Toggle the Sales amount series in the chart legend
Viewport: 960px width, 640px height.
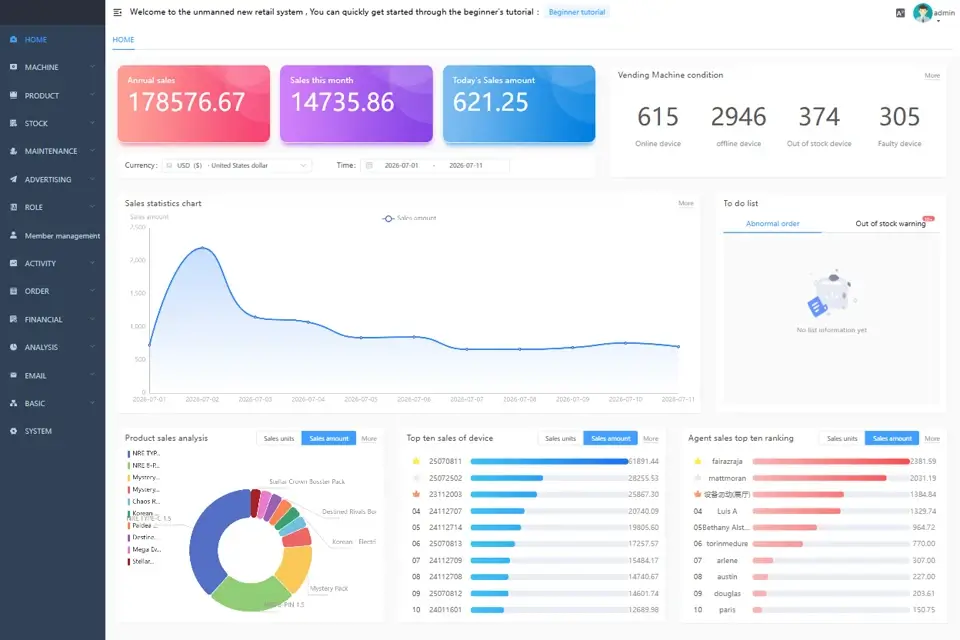(410, 218)
